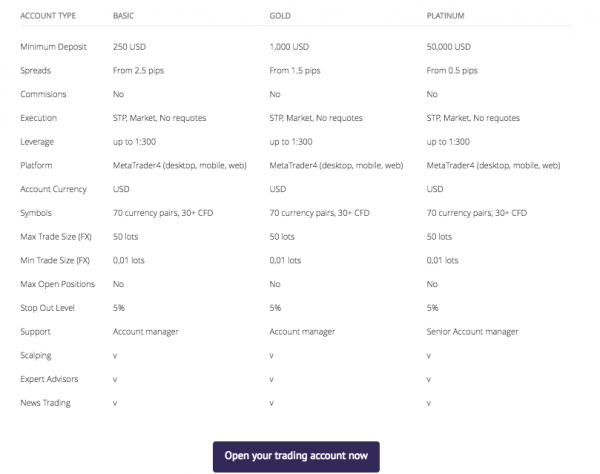Screen dimensions: 600x474
Task: Click the News Trading checkmark under BASIC
Action: click(x=115, y=403)
